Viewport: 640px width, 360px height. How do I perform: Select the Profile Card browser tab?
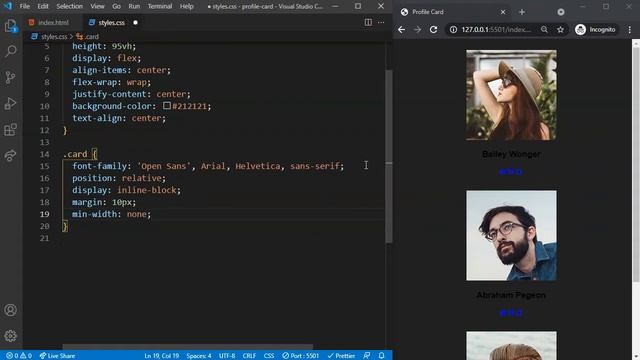[x=453, y=12]
